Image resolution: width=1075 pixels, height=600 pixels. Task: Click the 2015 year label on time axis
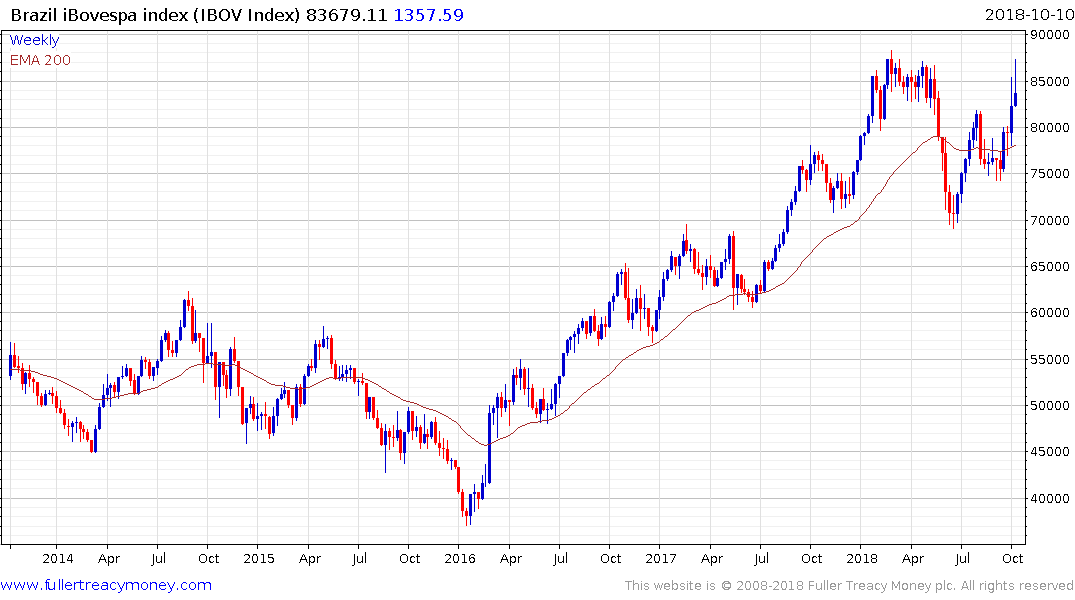[258, 559]
